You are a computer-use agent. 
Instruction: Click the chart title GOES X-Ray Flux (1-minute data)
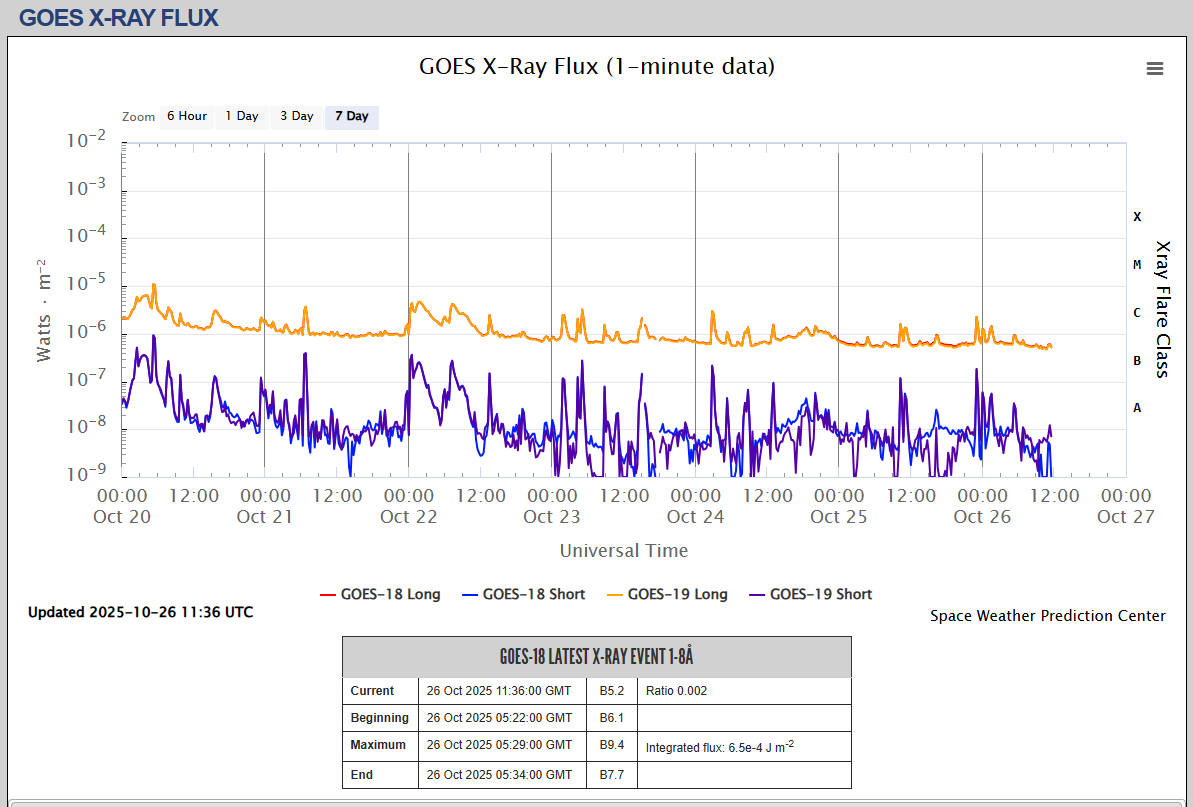(596, 67)
